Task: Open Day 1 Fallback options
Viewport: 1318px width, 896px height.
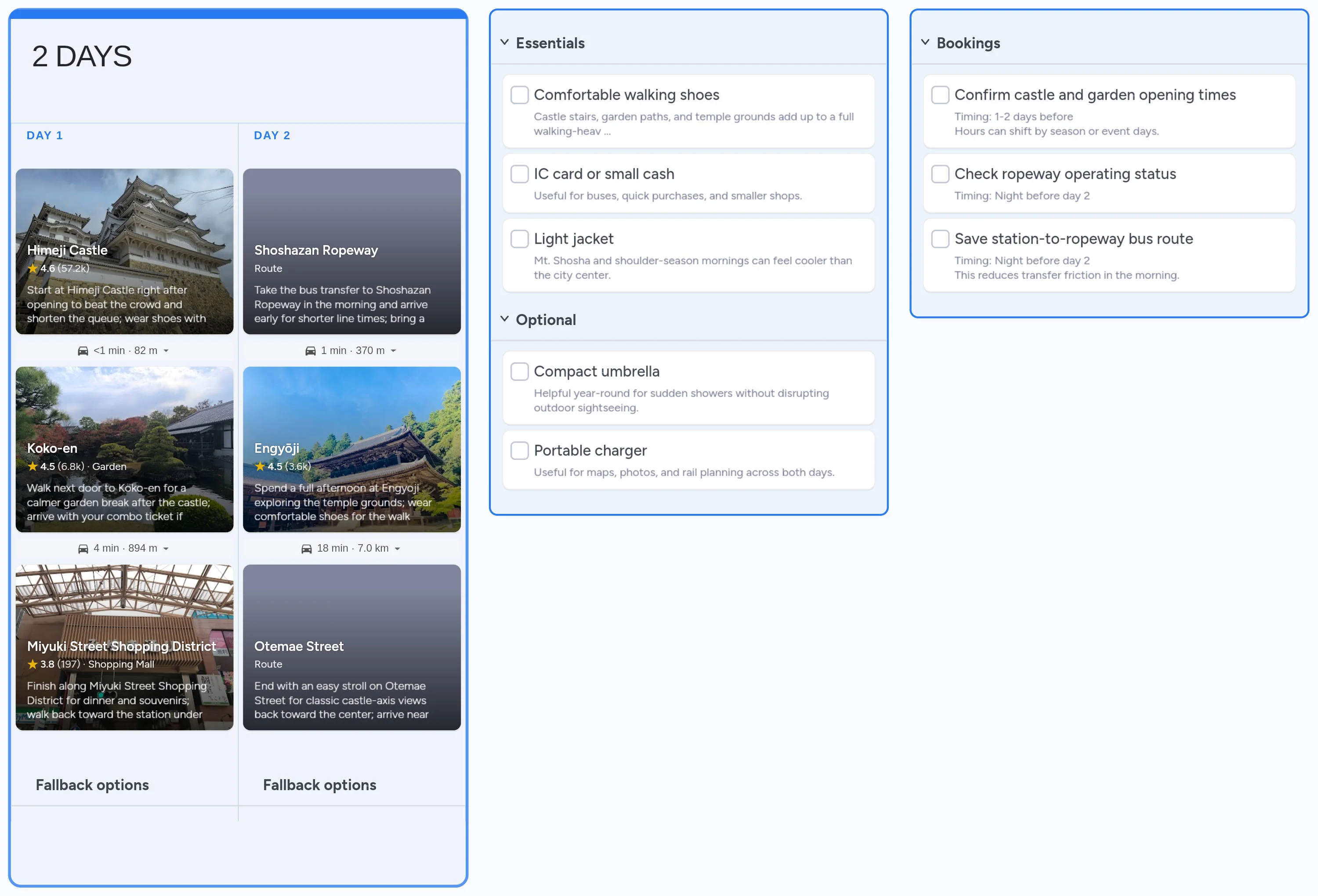Action: pos(92,785)
